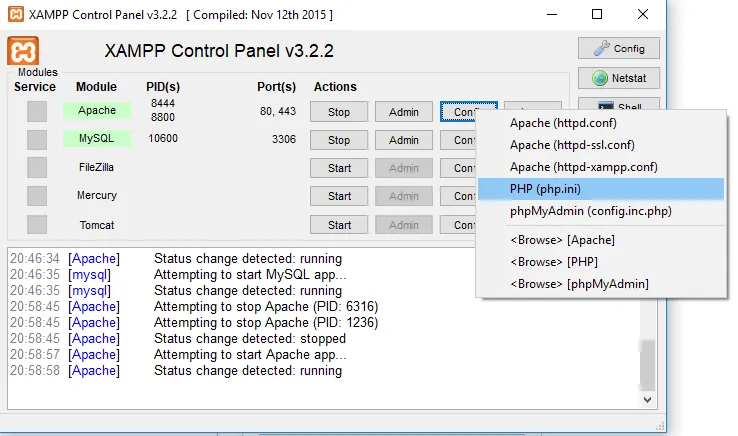Toggle the Tomcat service checkbox
738x436 pixels.
click(37, 224)
